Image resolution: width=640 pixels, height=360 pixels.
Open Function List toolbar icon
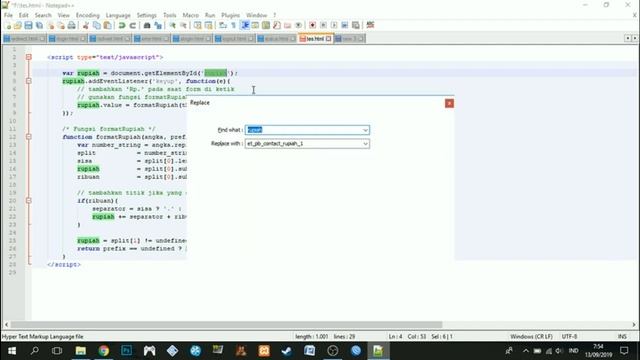pos(277,25)
